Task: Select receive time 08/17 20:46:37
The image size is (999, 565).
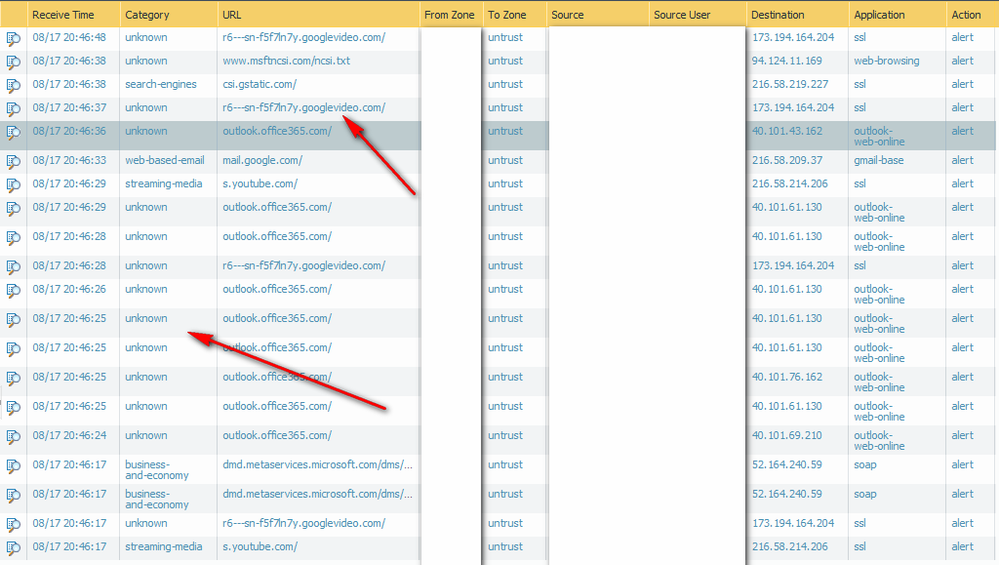Action: 69,107
